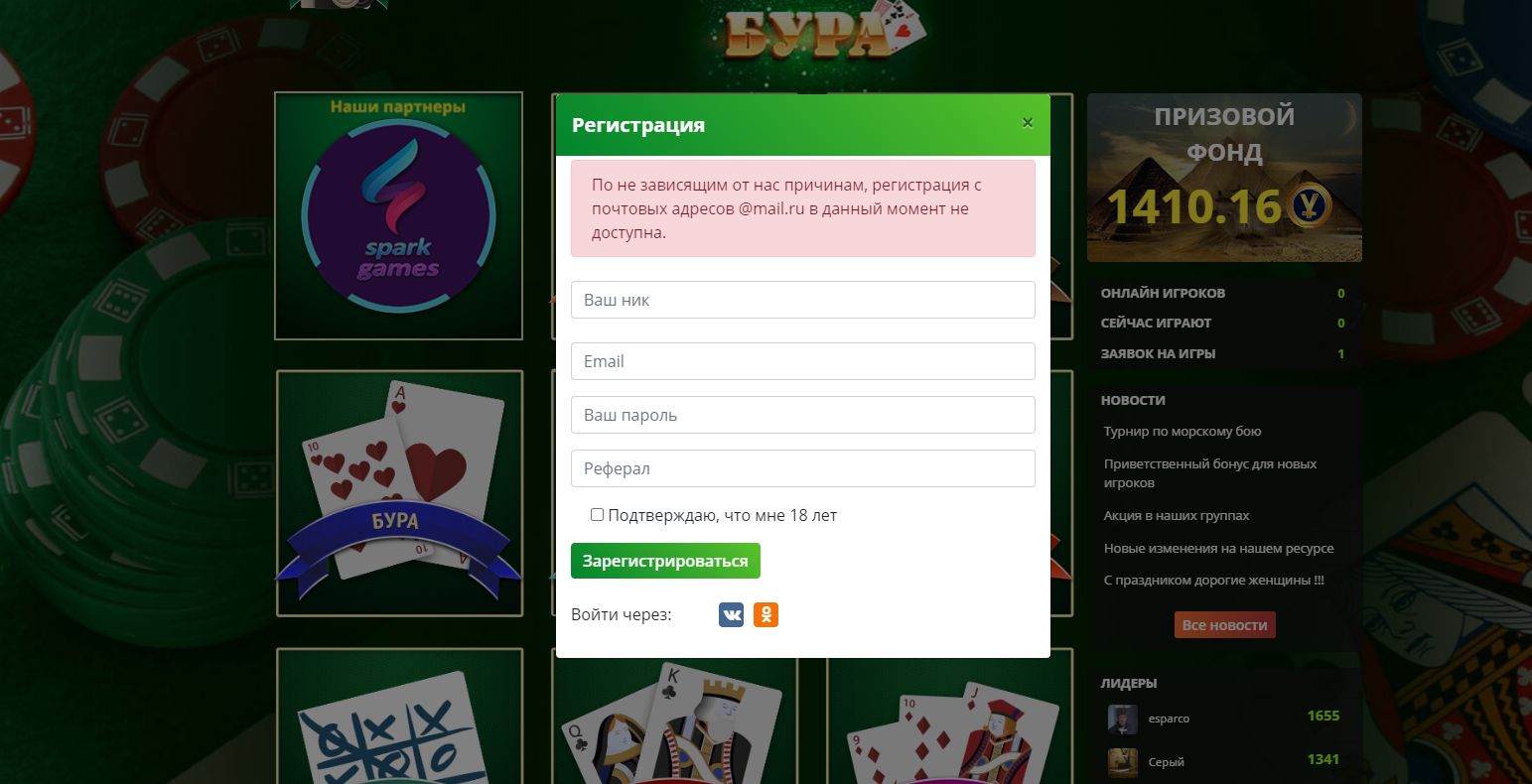The width and height of the screenshot is (1532, 784).
Task: Open the tic-tac-toe game tile
Action: click(399, 716)
